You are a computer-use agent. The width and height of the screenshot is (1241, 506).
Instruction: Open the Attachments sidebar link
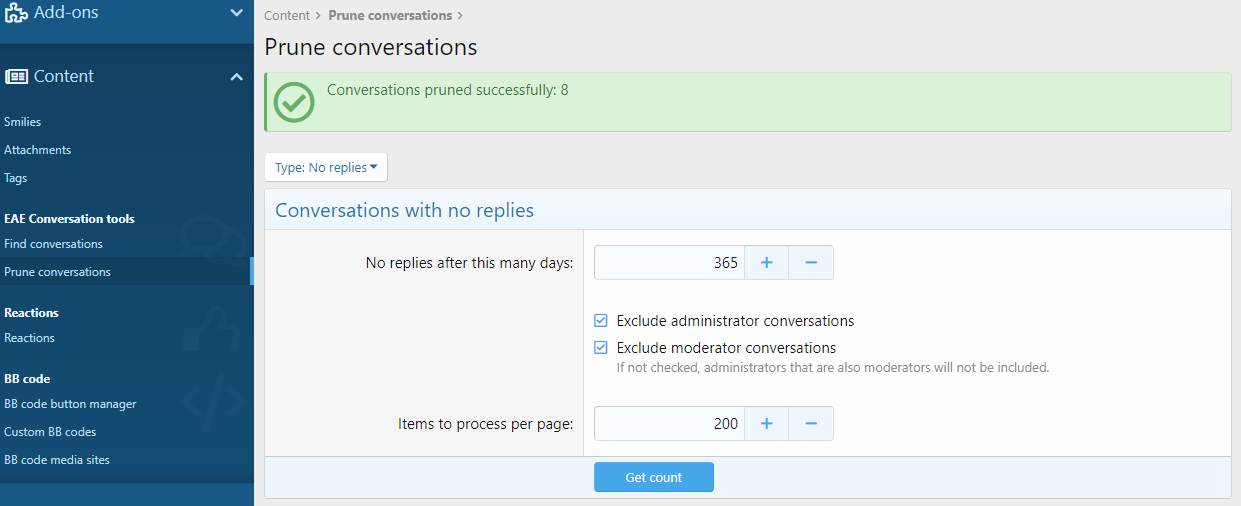[37, 150]
